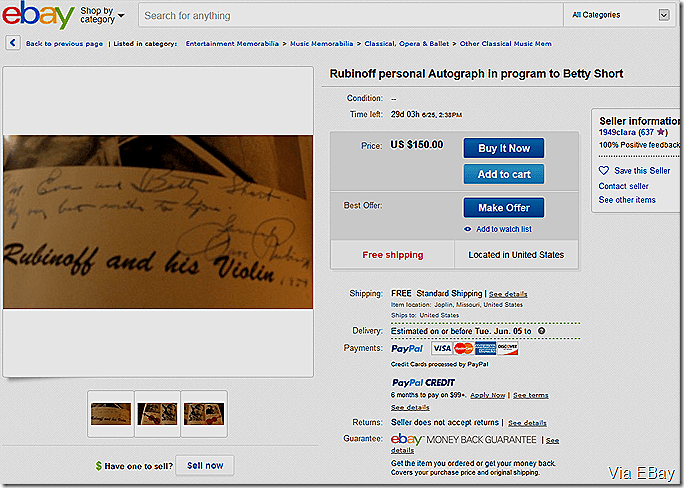Click the seller feedback star icon

(661, 132)
